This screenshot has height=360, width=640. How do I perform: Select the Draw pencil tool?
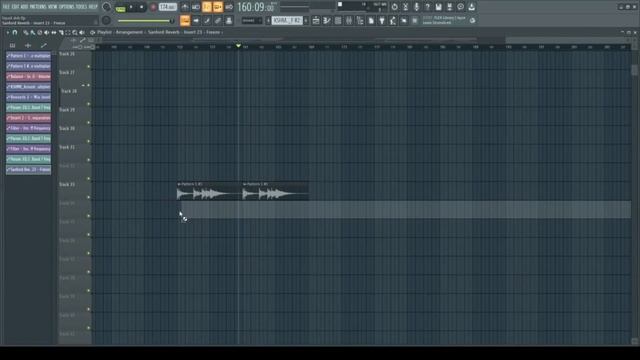click(x=26, y=33)
